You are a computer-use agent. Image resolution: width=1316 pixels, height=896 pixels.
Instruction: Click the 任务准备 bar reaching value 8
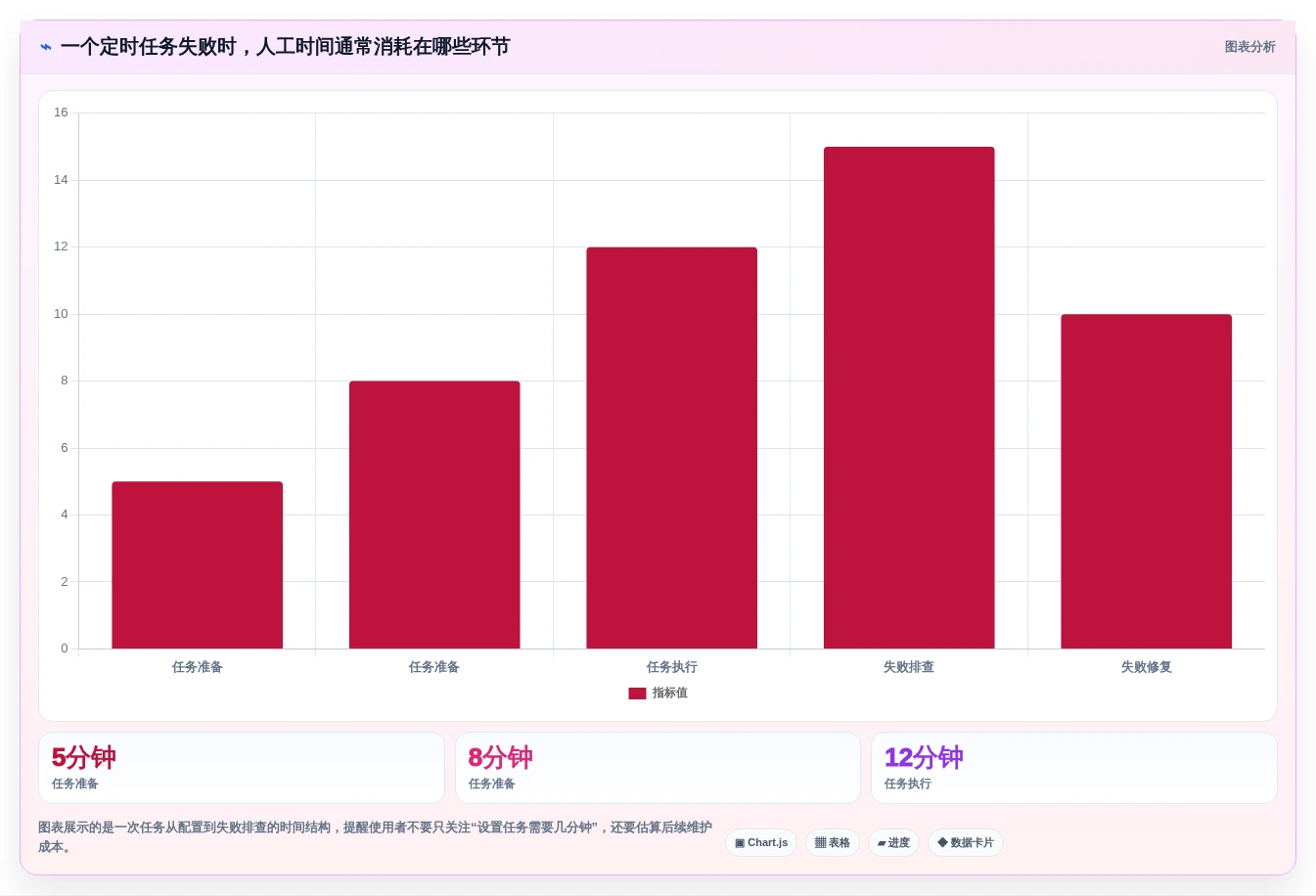(434, 515)
